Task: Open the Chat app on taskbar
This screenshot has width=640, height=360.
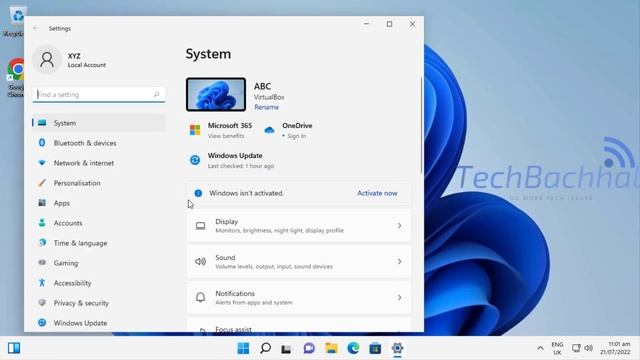Action: click(309, 348)
